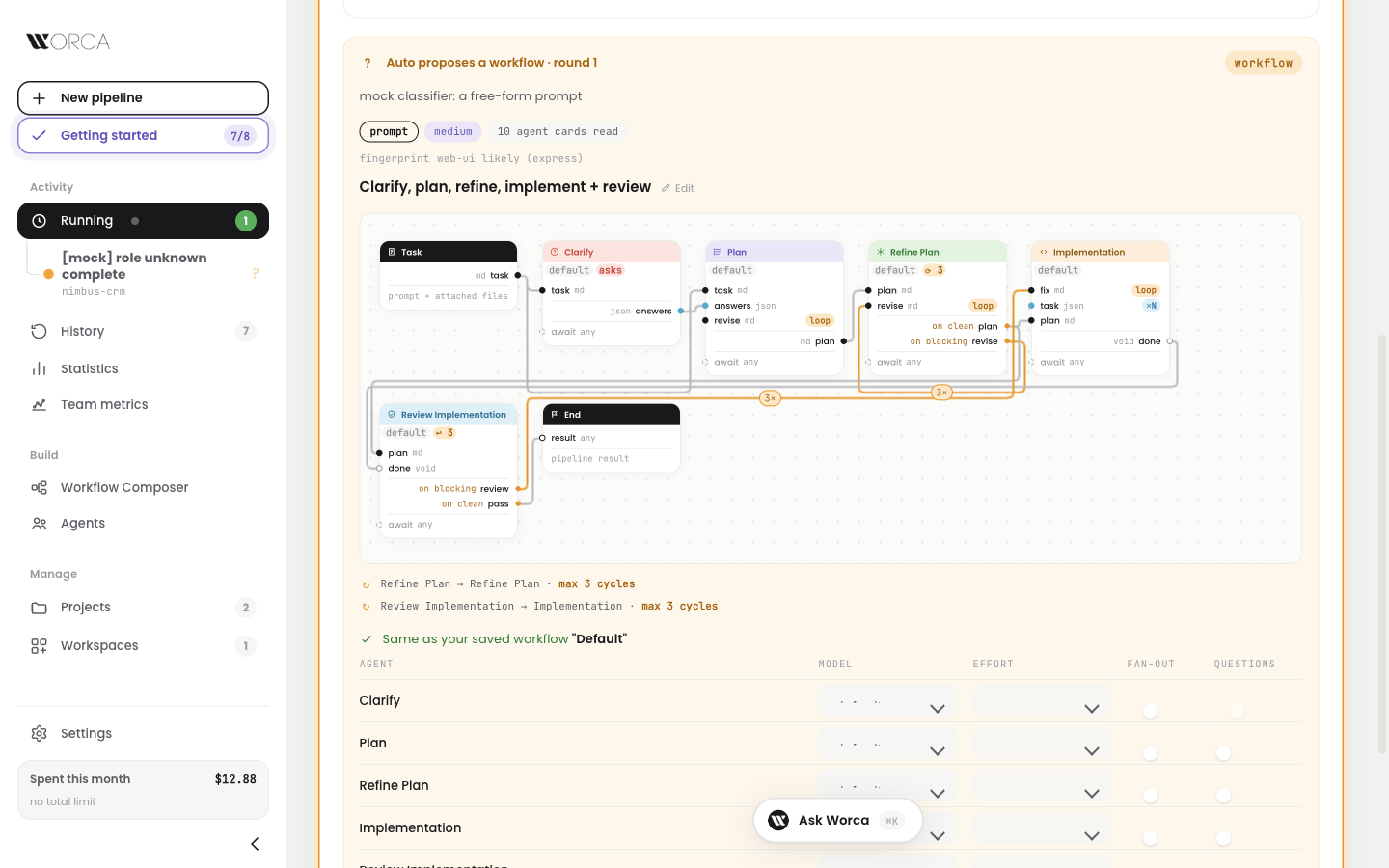This screenshot has height=868, width=1389.
Task: Click the Clarify node header icon
Action: pos(555,252)
